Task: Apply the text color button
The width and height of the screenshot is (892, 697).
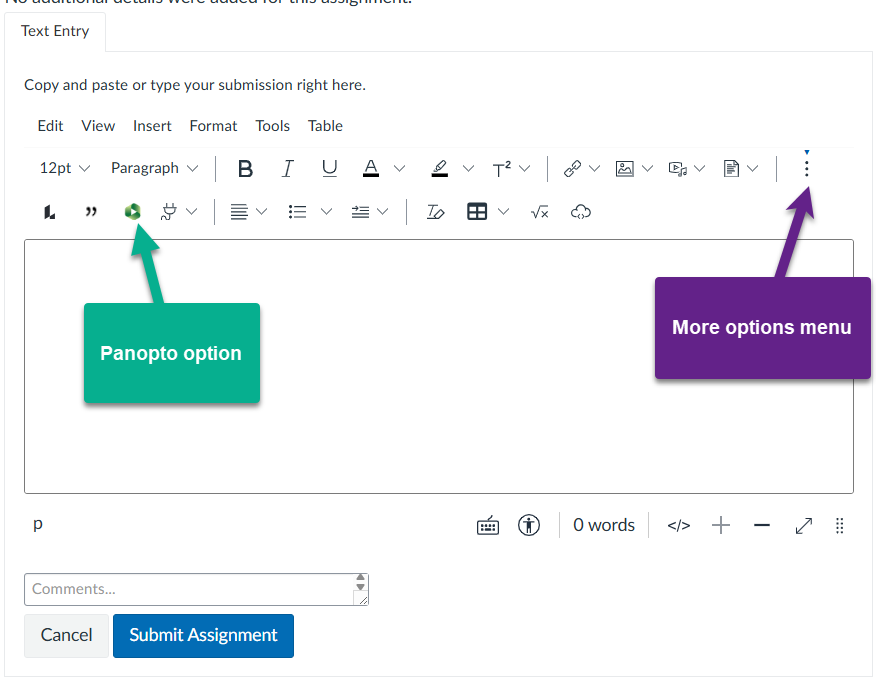Action: pos(371,168)
